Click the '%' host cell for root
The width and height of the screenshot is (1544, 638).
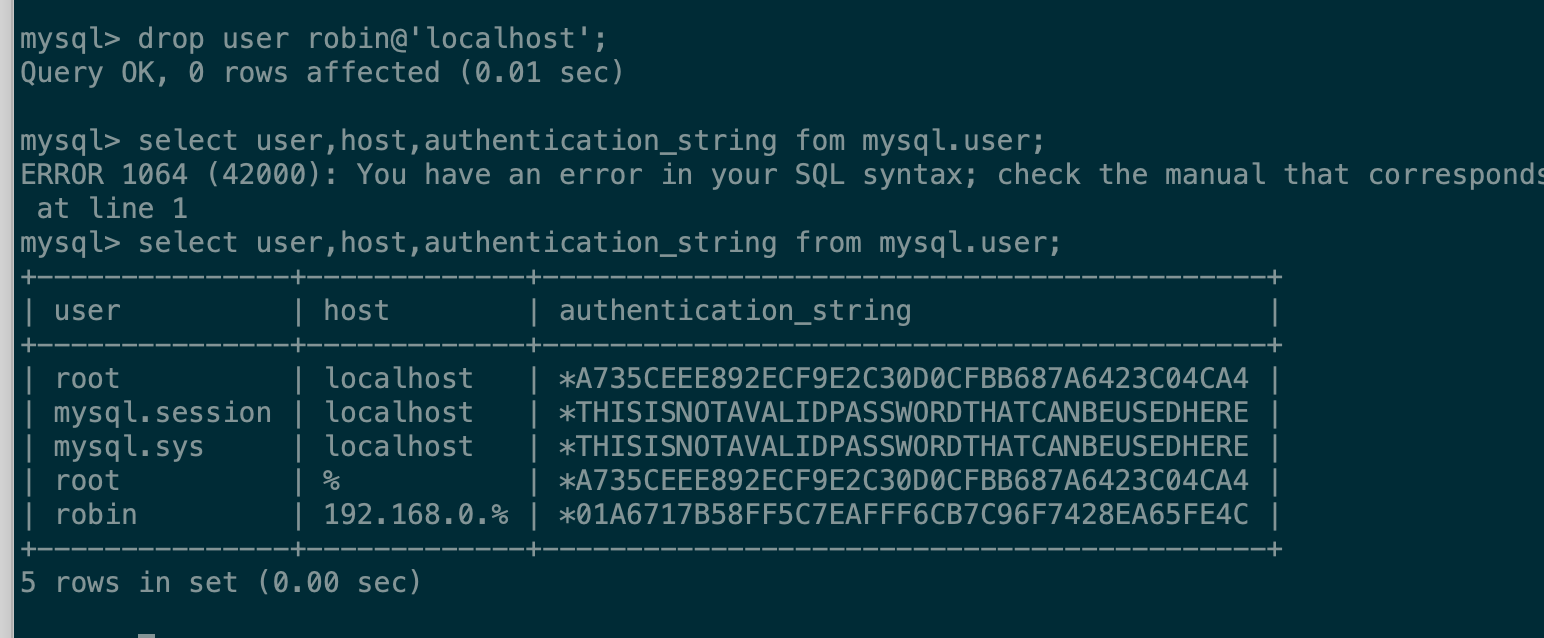point(331,481)
